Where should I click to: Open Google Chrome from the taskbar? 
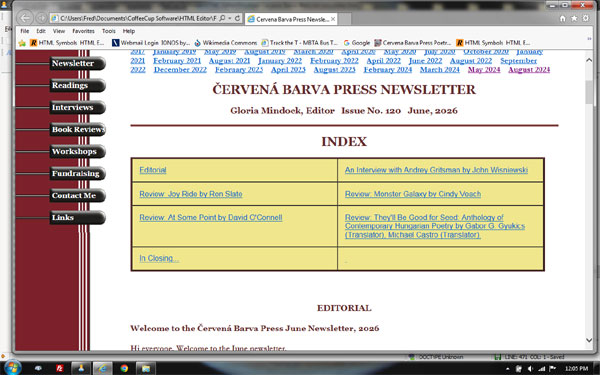[x=124, y=368]
